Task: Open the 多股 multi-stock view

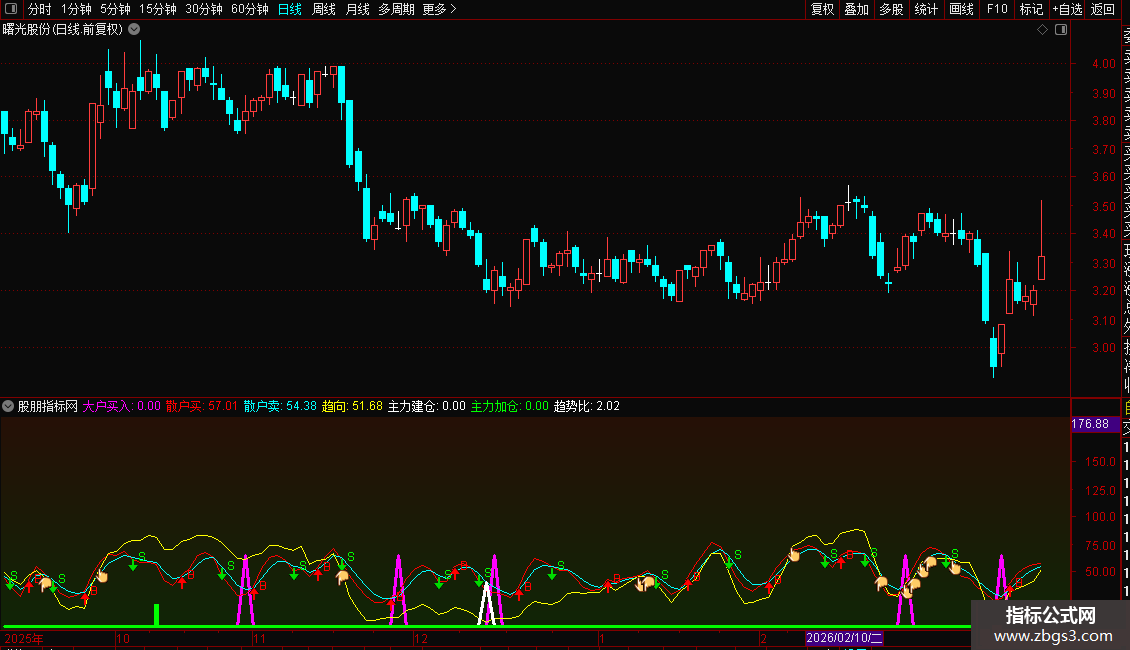Action: pyautogui.click(x=891, y=9)
